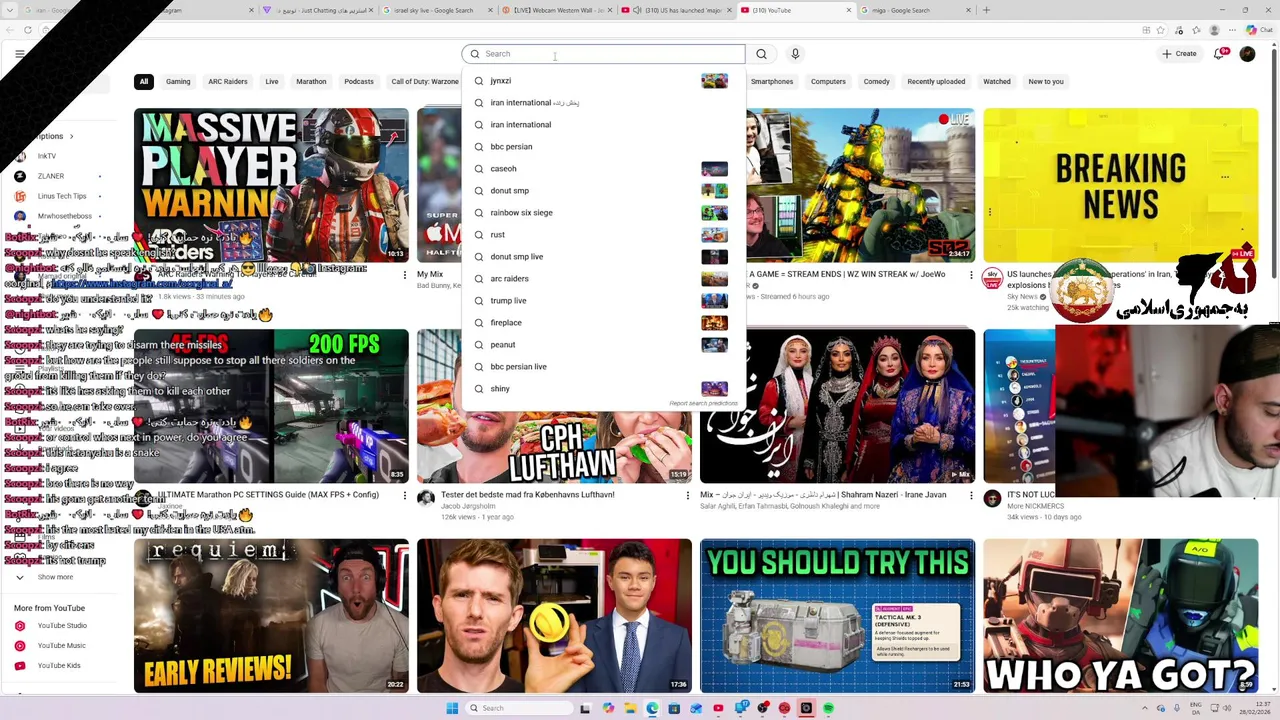The image size is (1280, 720).
Task: Select the 'Watched' filter chip
Action: click(x=997, y=82)
